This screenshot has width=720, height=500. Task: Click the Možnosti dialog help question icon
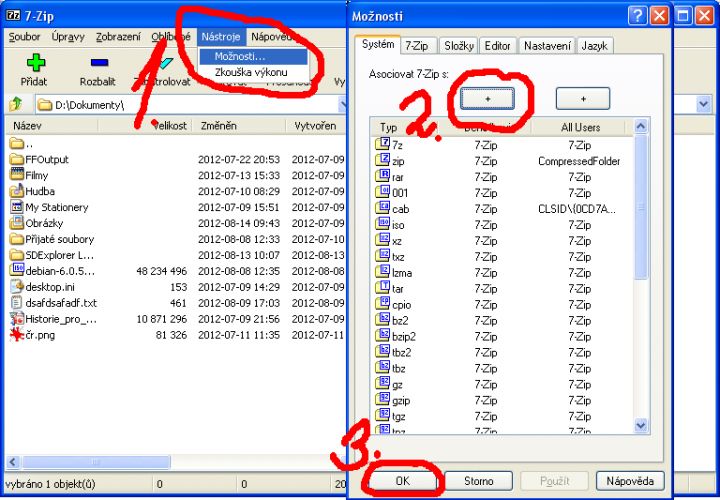tap(637, 17)
